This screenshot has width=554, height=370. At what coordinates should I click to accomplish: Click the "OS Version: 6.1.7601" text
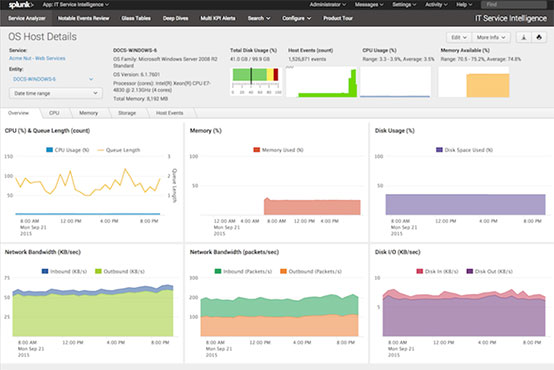click(x=136, y=75)
